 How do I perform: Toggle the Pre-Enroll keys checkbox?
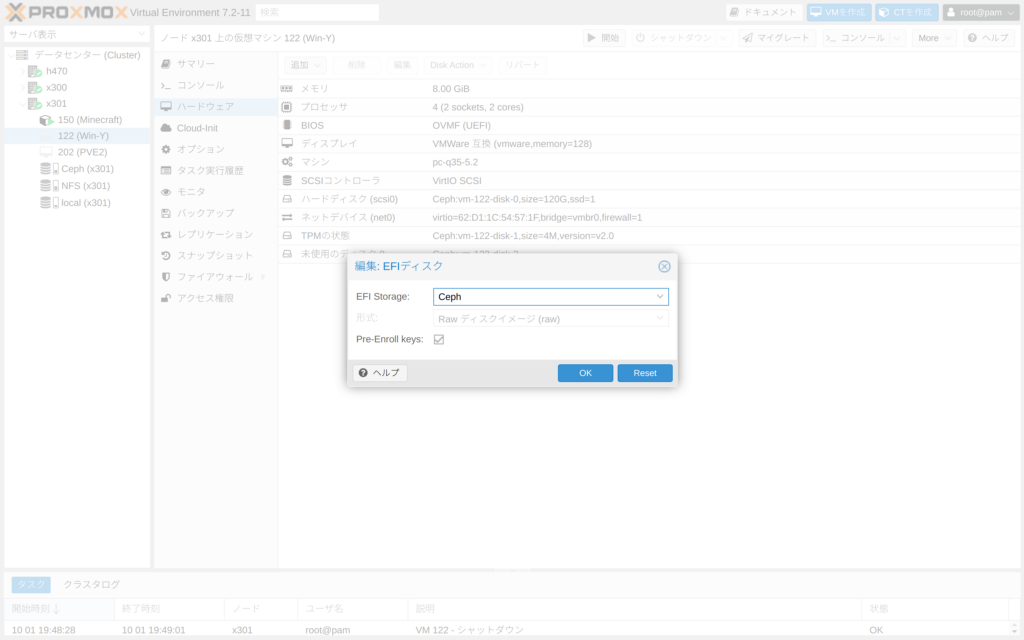(439, 340)
